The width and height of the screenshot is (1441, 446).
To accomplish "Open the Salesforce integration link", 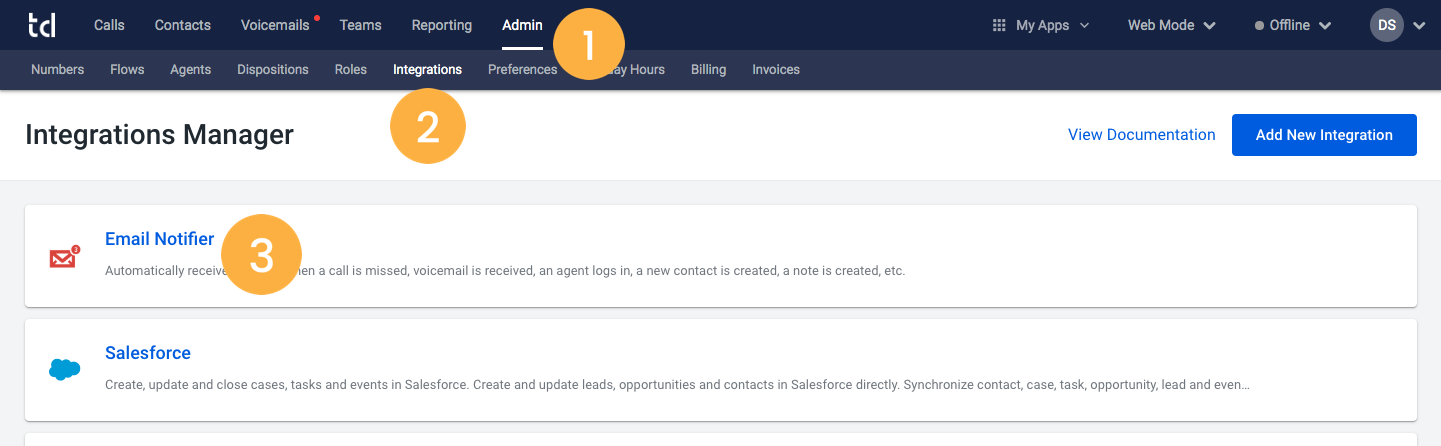I will (x=148, y=353).
